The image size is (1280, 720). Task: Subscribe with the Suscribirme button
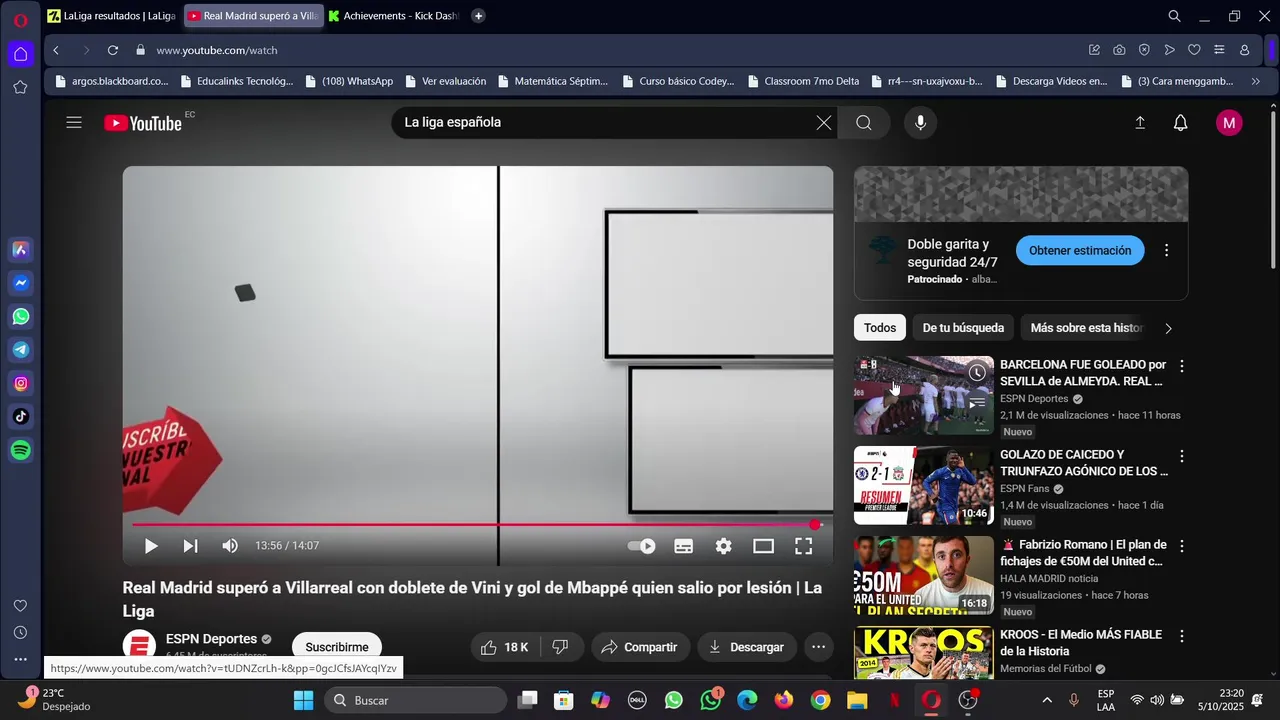[337, 647]
